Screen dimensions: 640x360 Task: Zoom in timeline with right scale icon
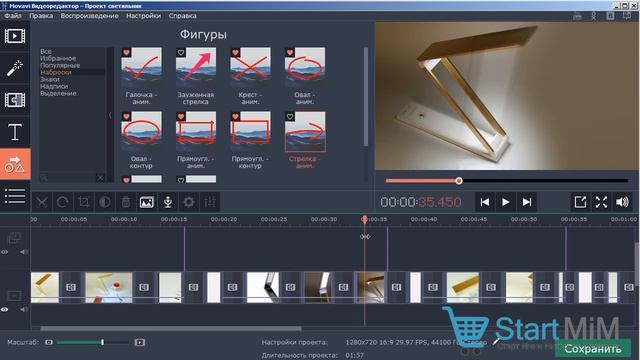140,342
